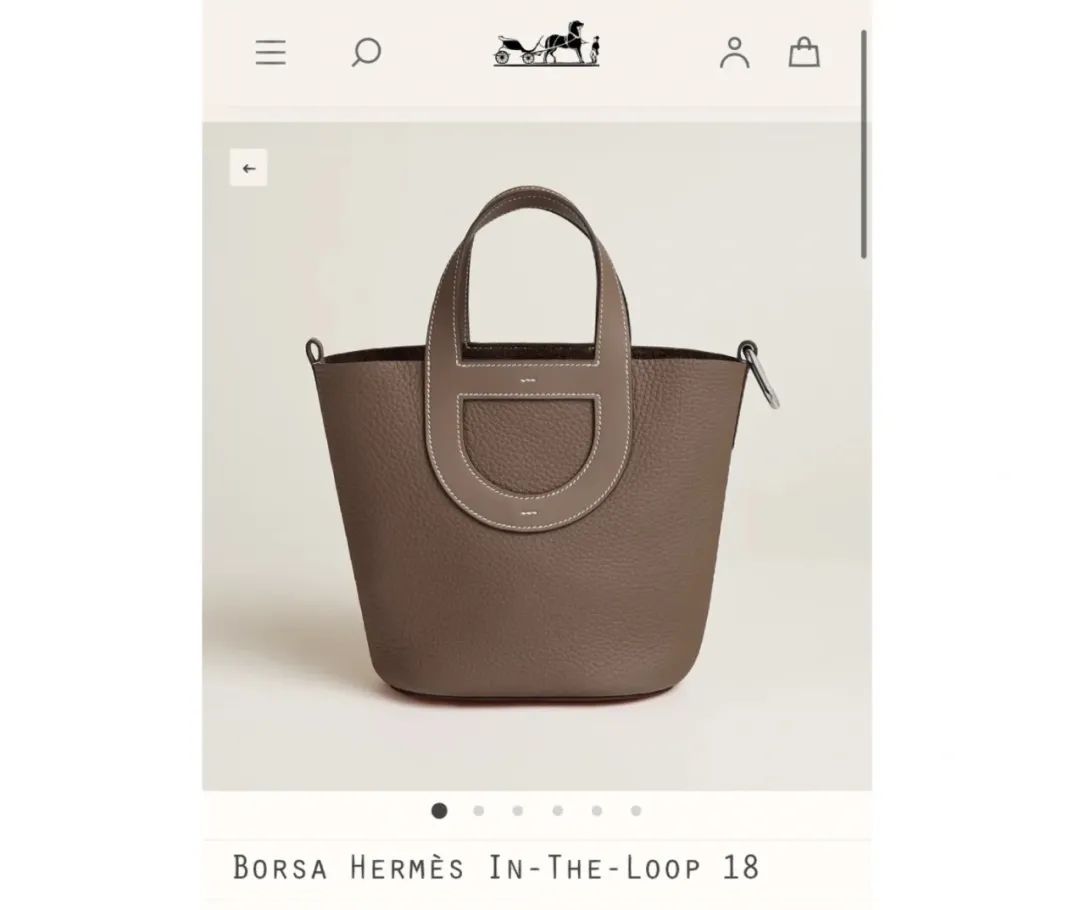Select the third carousel dot
1080x910 pixels.
point(518,811)
